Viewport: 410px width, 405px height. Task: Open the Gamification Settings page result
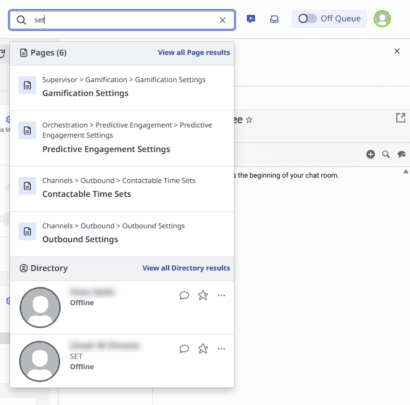(x=122, y=88)
